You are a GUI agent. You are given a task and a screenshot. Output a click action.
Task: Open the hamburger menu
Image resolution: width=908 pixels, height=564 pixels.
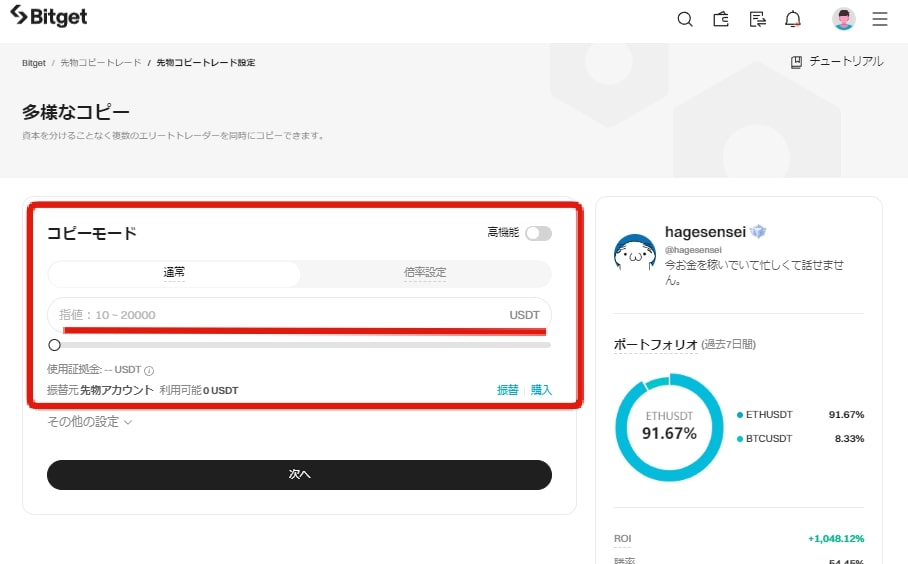point(880,19)
